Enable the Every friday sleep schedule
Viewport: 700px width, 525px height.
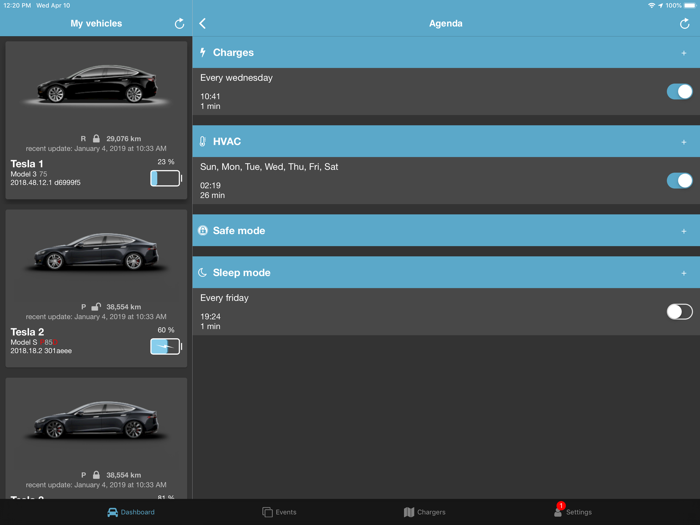pyautogui.click(x=679, y=312)
